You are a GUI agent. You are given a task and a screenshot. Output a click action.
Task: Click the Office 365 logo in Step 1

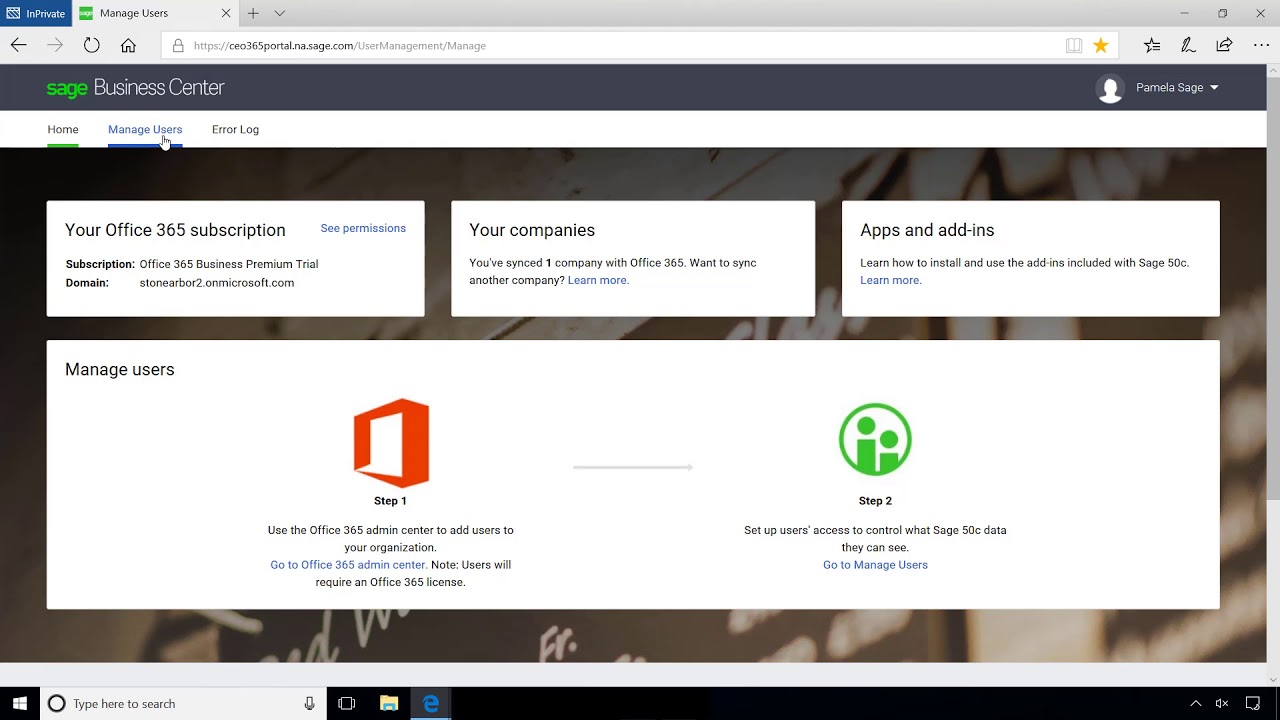(391, 442)
